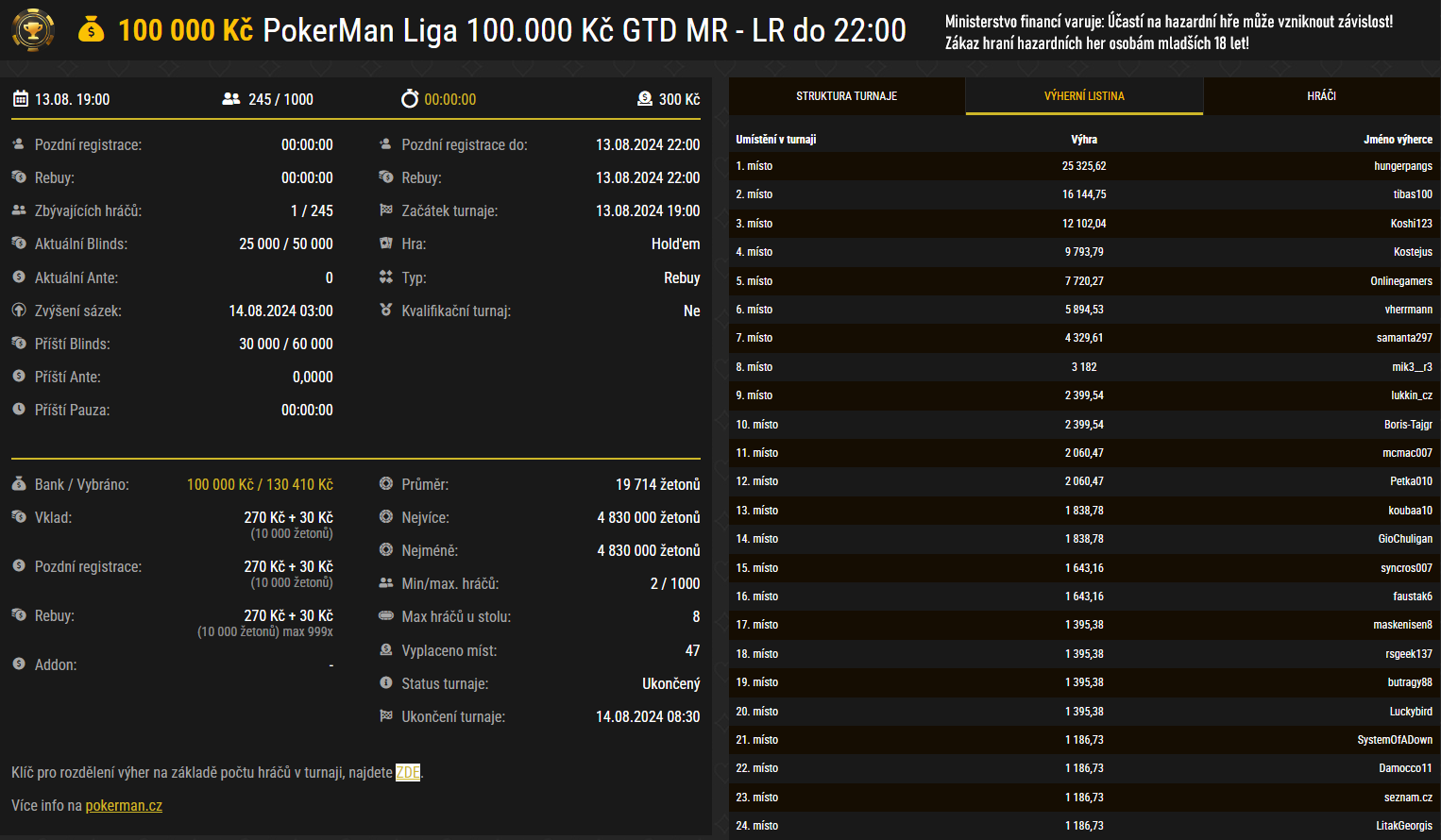
Task: Click the poker chip icon next to Průměr
Action: 386,483
